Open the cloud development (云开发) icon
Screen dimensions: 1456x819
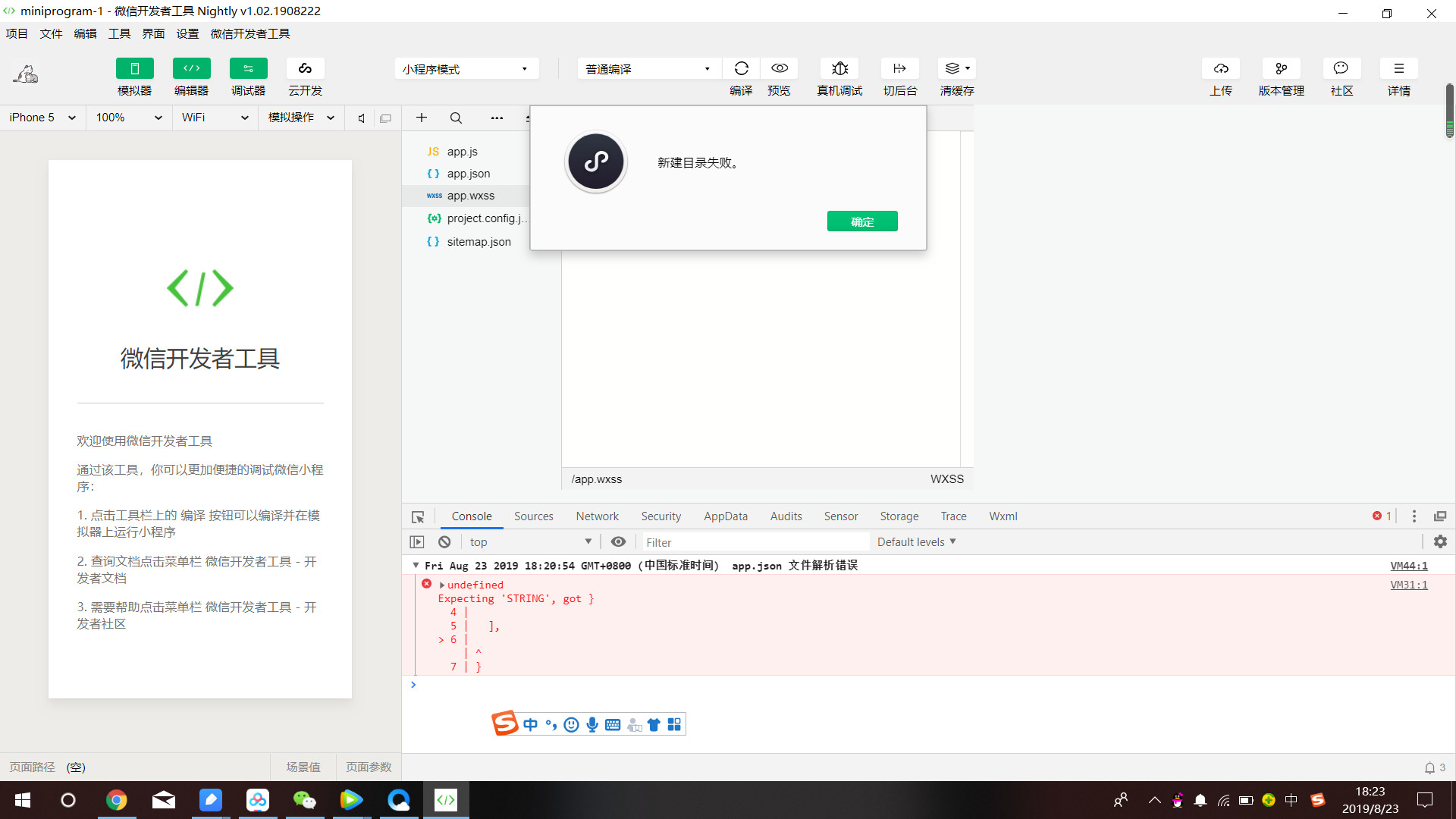click(x=305, y=68)
